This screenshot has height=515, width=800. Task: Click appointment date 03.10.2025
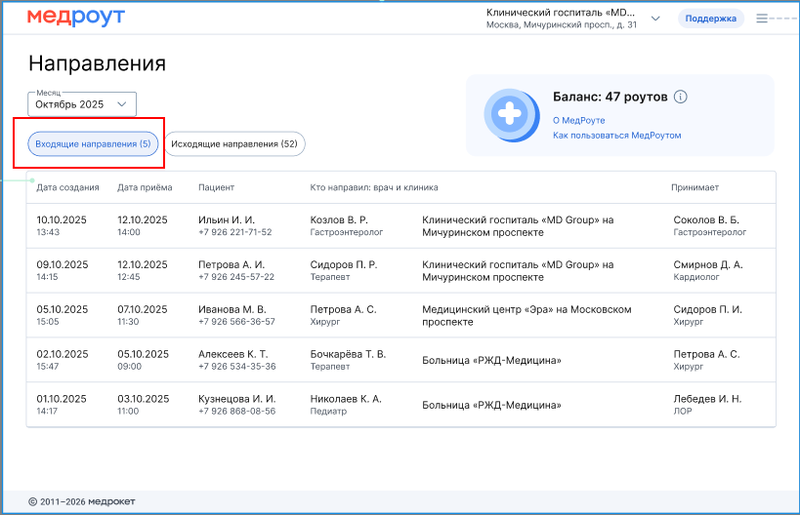tap(143, 399)
